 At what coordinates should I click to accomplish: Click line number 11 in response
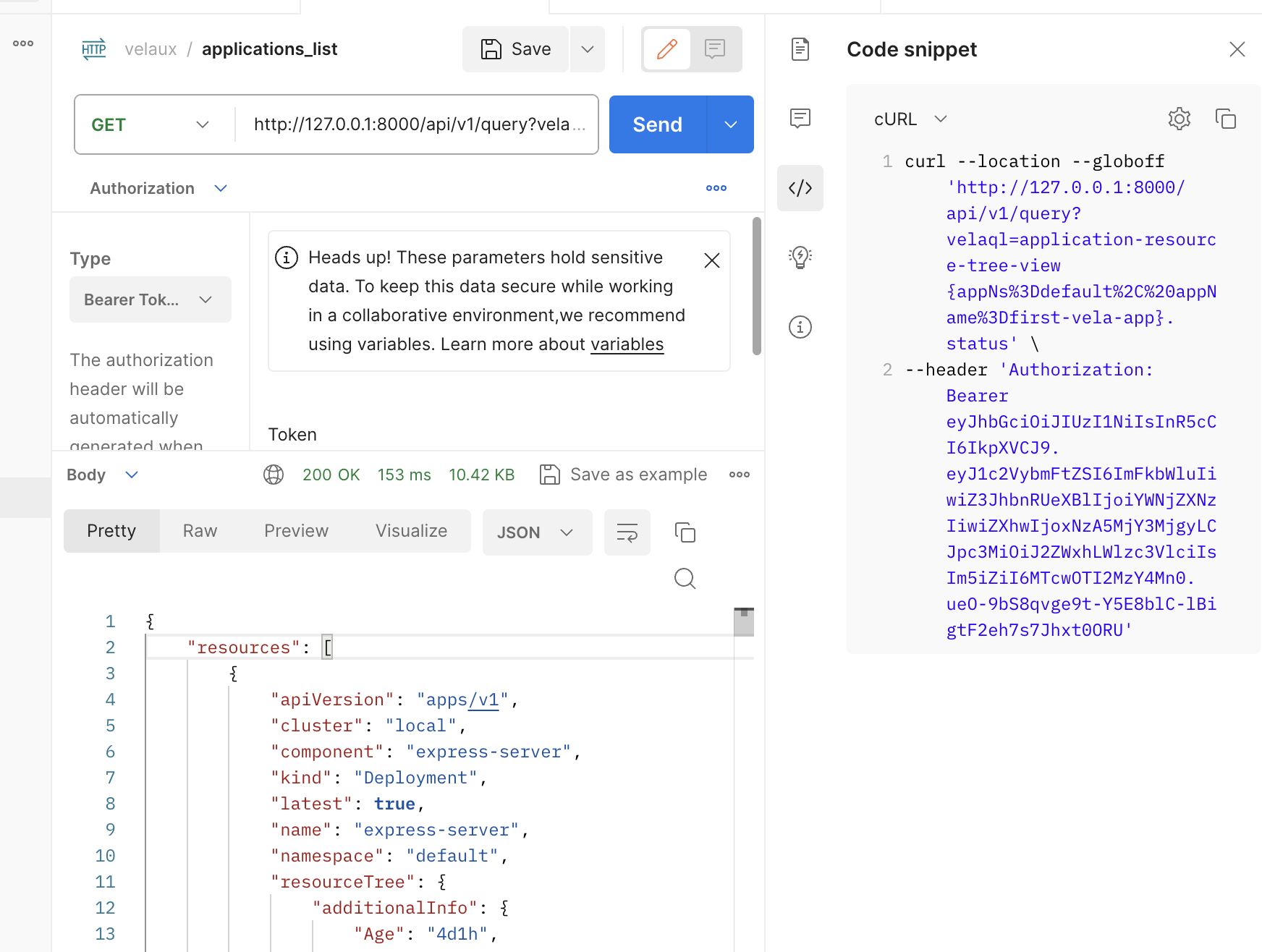tap(105, 883)
